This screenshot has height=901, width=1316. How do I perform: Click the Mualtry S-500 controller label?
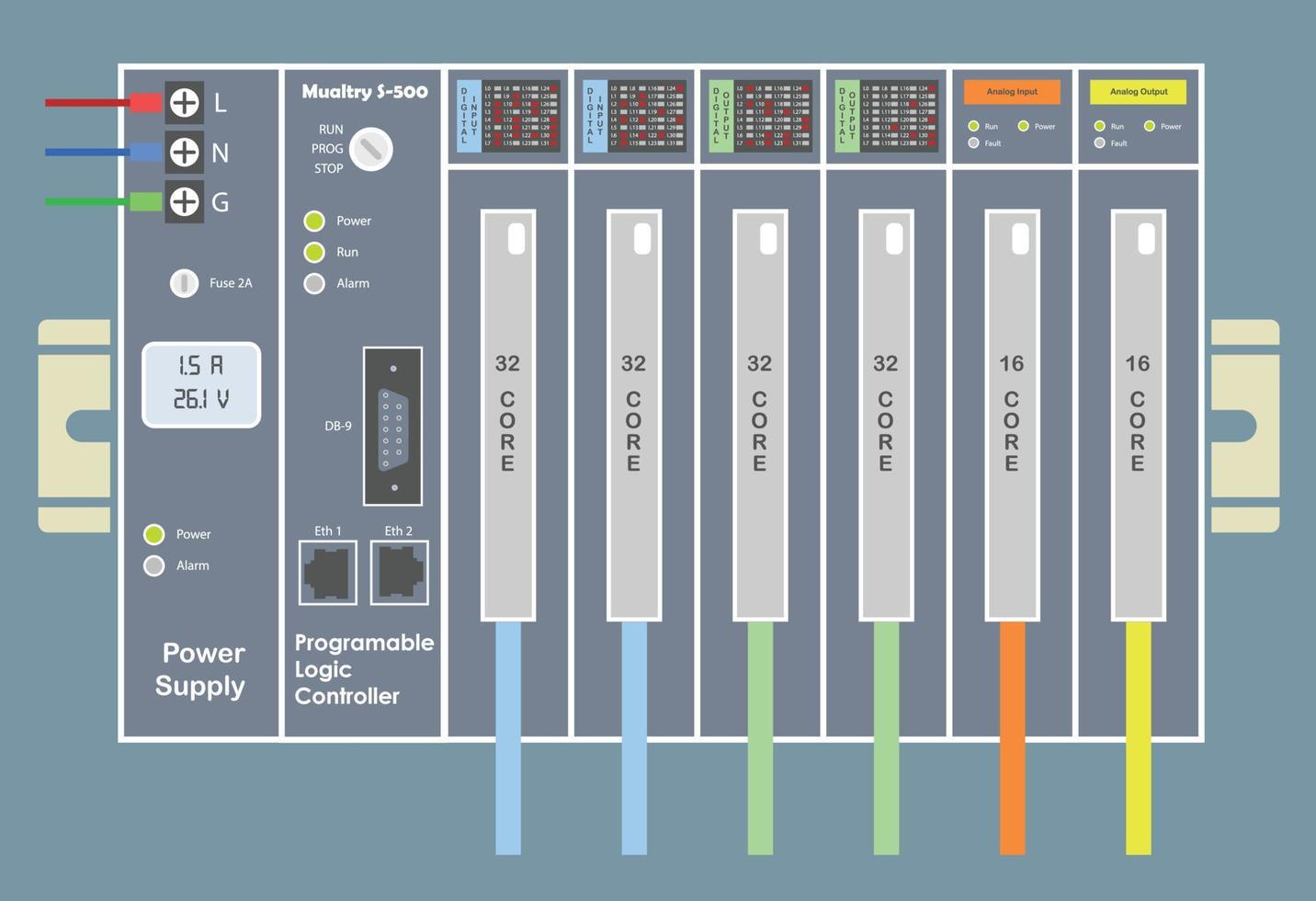point(364,92)
